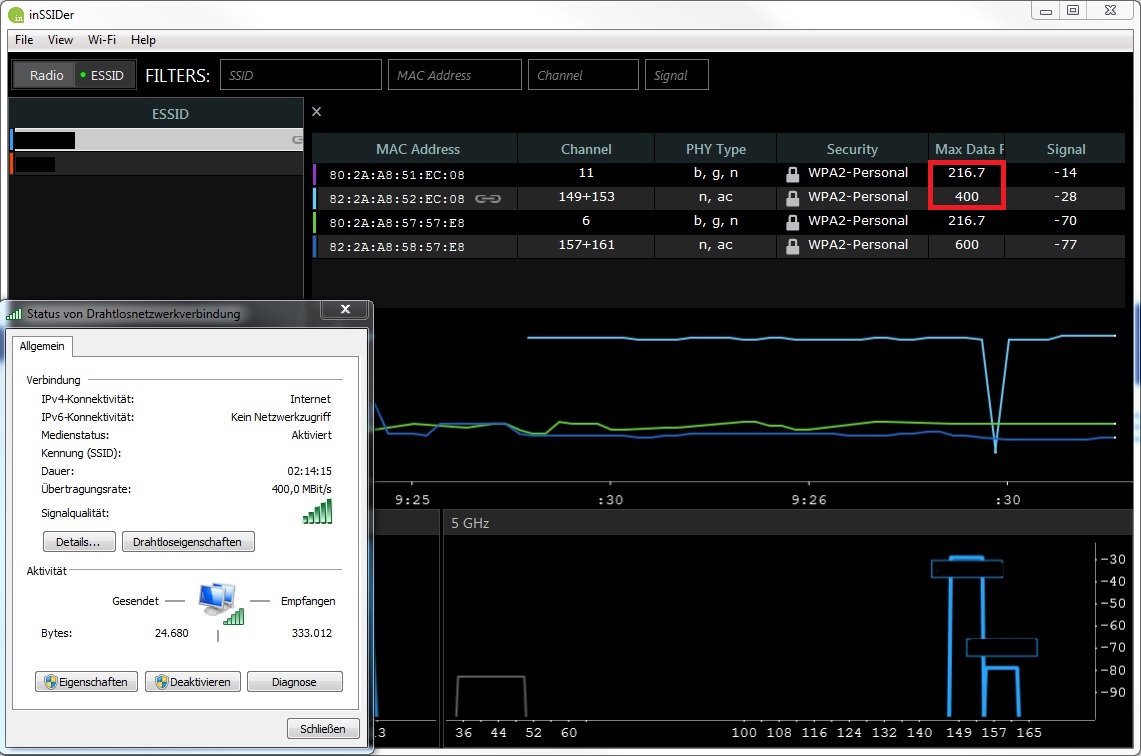Sort by PHY Type column header
Screen dimensions: 1141x756
(715, 149)
